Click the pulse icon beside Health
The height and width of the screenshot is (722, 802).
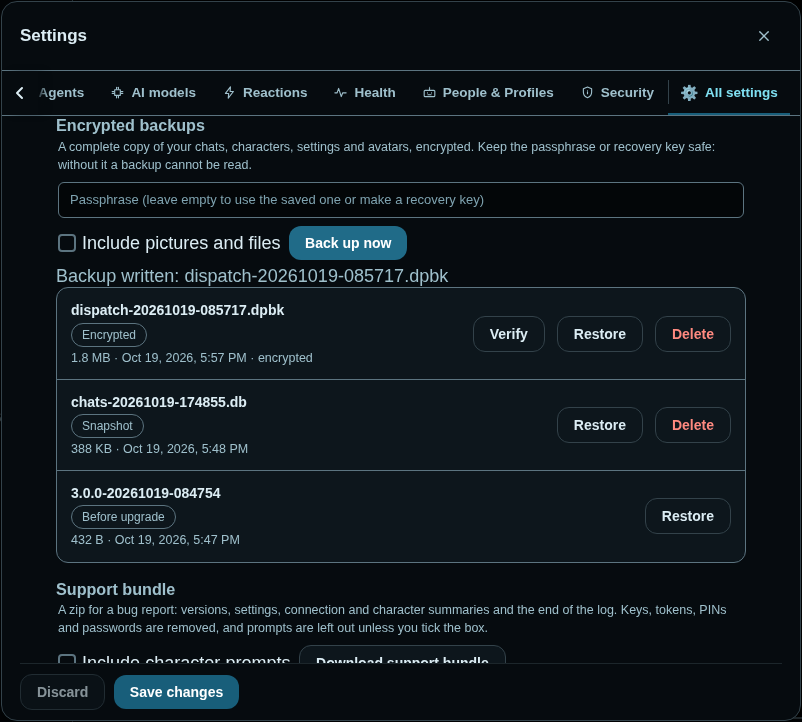(340, 93)
